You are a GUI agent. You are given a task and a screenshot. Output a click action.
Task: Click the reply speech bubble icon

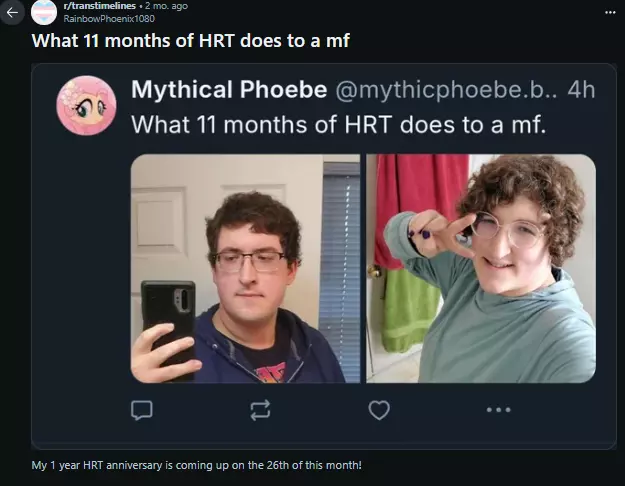click(x=142, y=410)
